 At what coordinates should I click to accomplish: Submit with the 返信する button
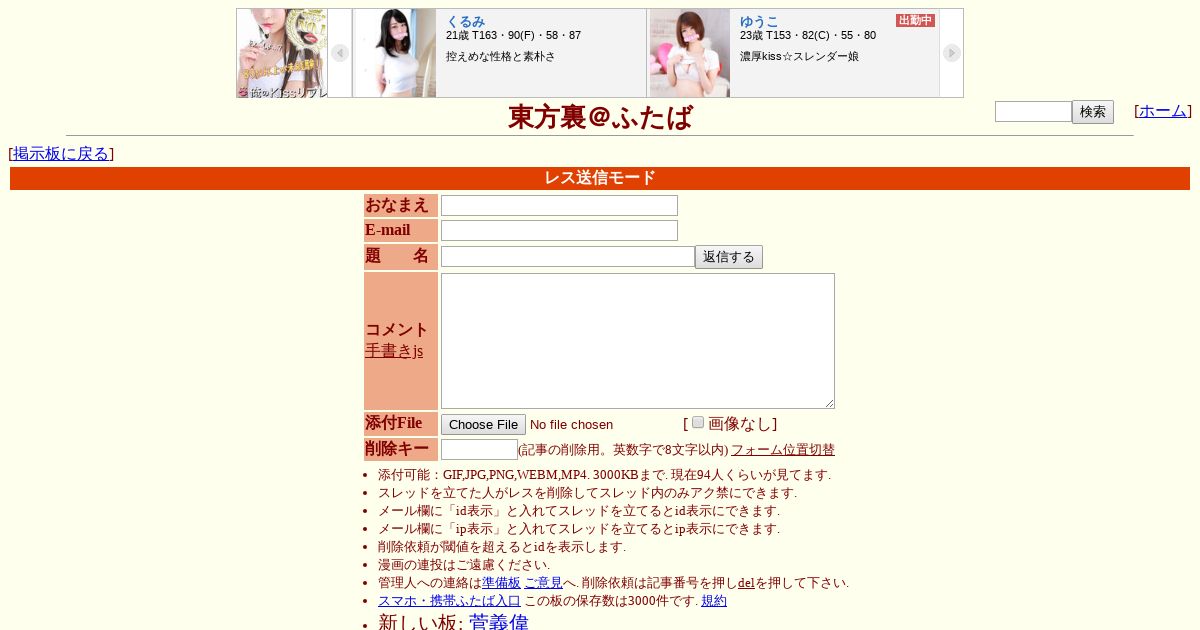(729, 257)
